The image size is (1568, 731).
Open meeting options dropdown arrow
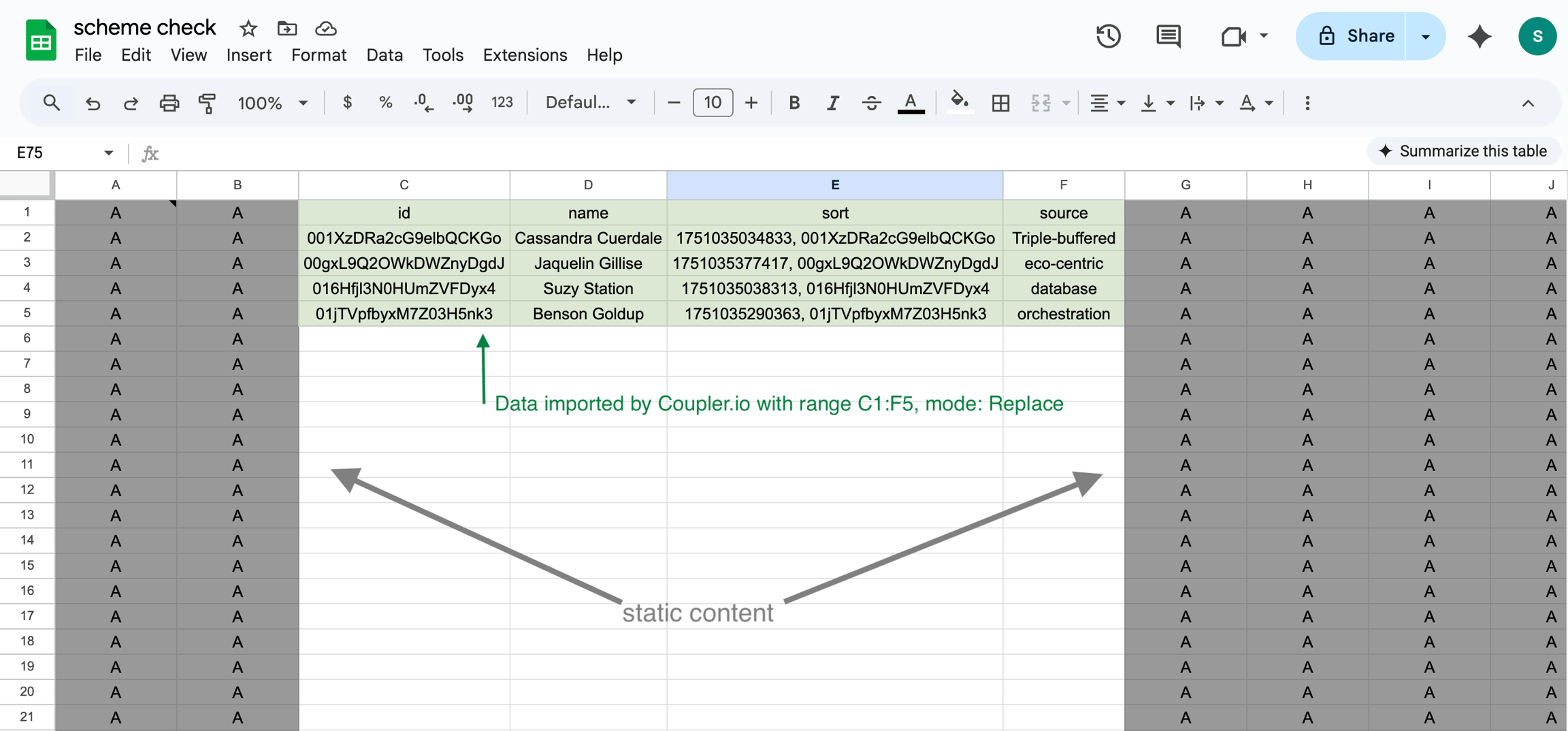pos(1264,35)
